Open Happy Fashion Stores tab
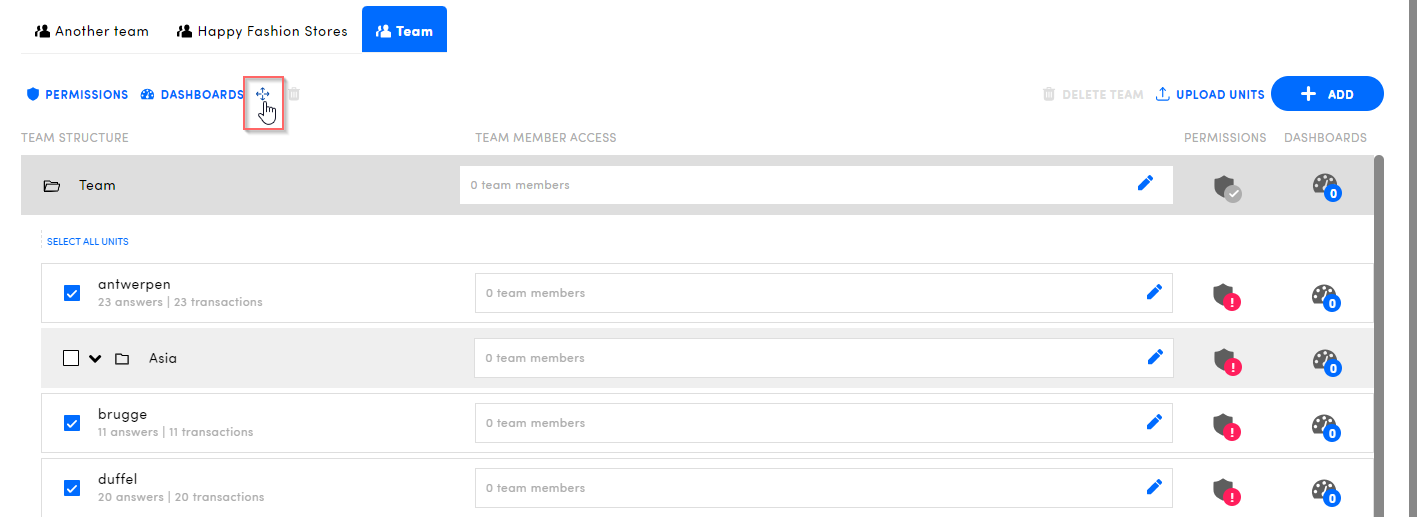1417x517 pixels. (262, 31)
